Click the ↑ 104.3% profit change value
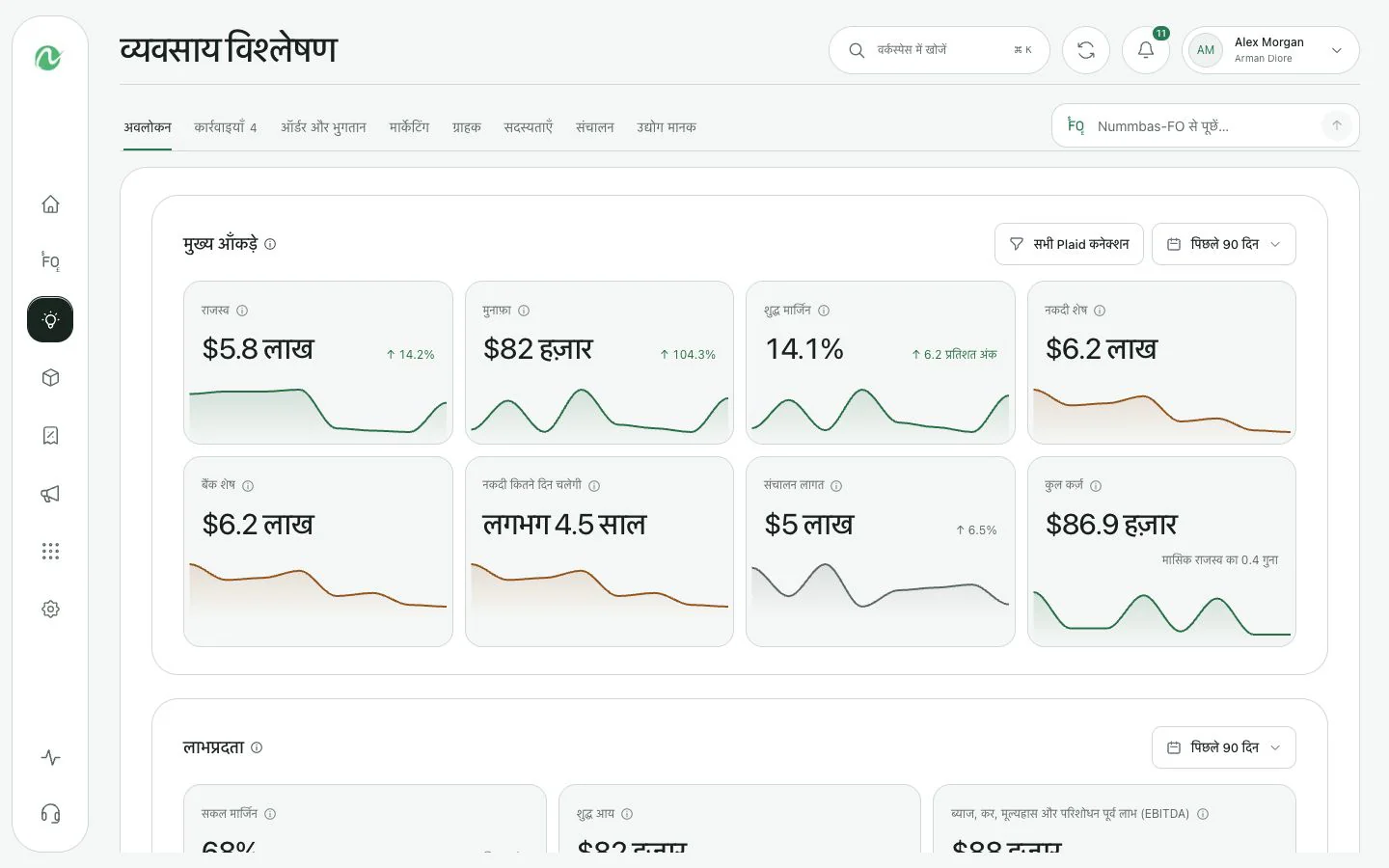 [x=688, y=355]
